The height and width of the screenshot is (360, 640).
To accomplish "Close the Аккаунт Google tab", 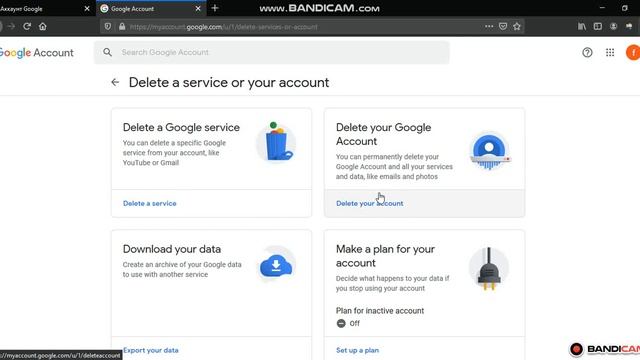I will pyautogui.click(x=87, y=9).
